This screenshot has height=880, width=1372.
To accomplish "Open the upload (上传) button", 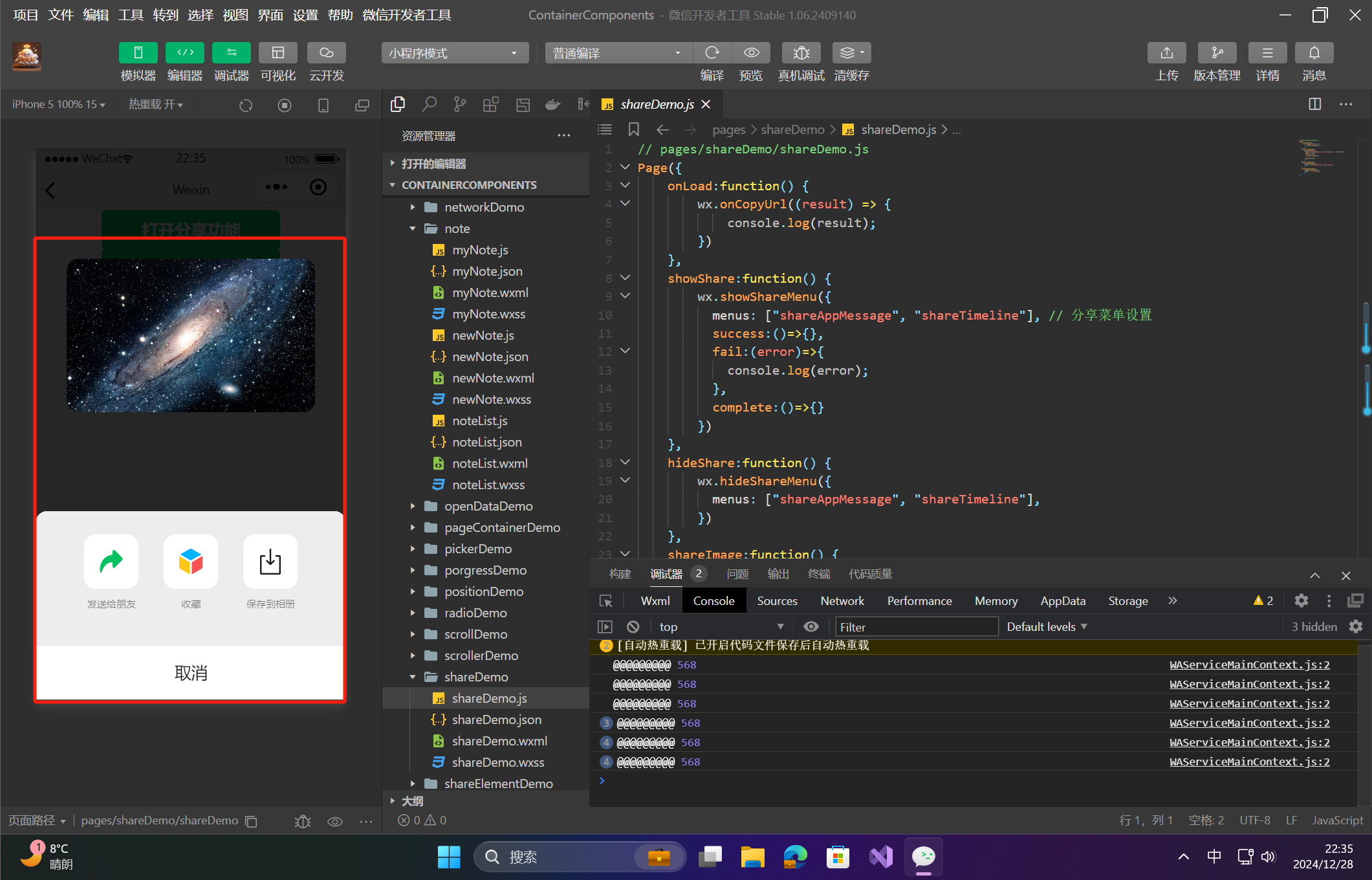I will [x=1166, y=53].
